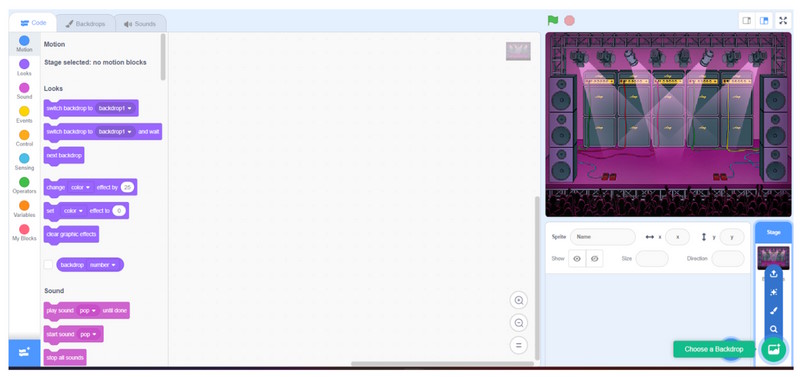The image size is (800, 377).
Task: Switch to small stage layout
Action: 746,20
